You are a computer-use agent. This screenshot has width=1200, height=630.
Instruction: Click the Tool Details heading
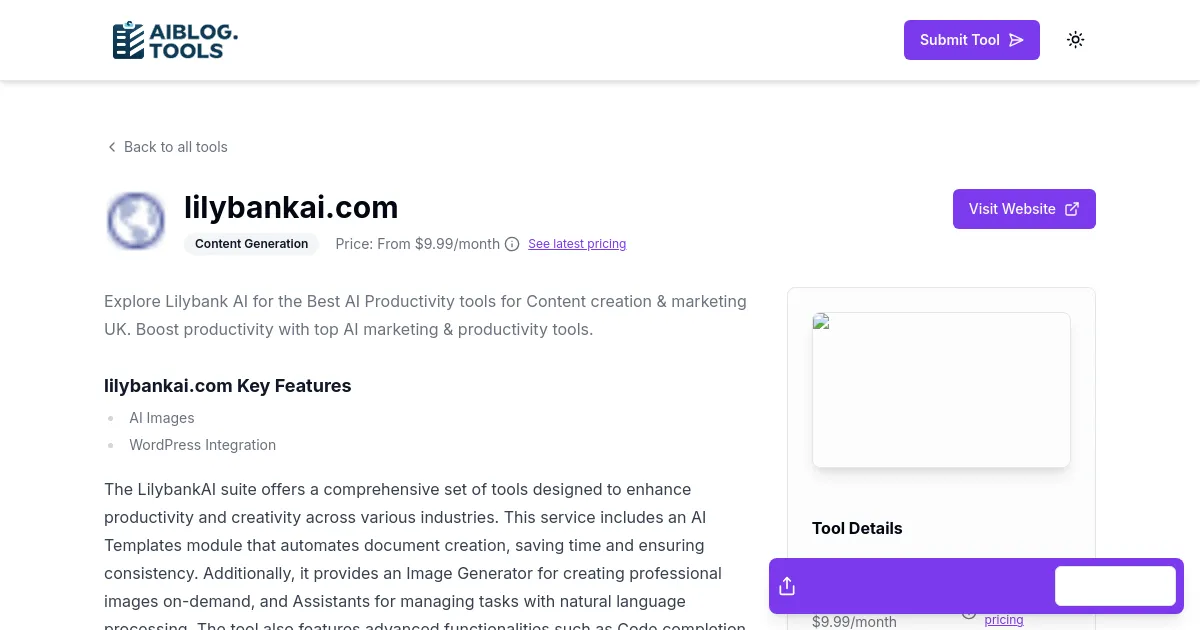[857, 528]
